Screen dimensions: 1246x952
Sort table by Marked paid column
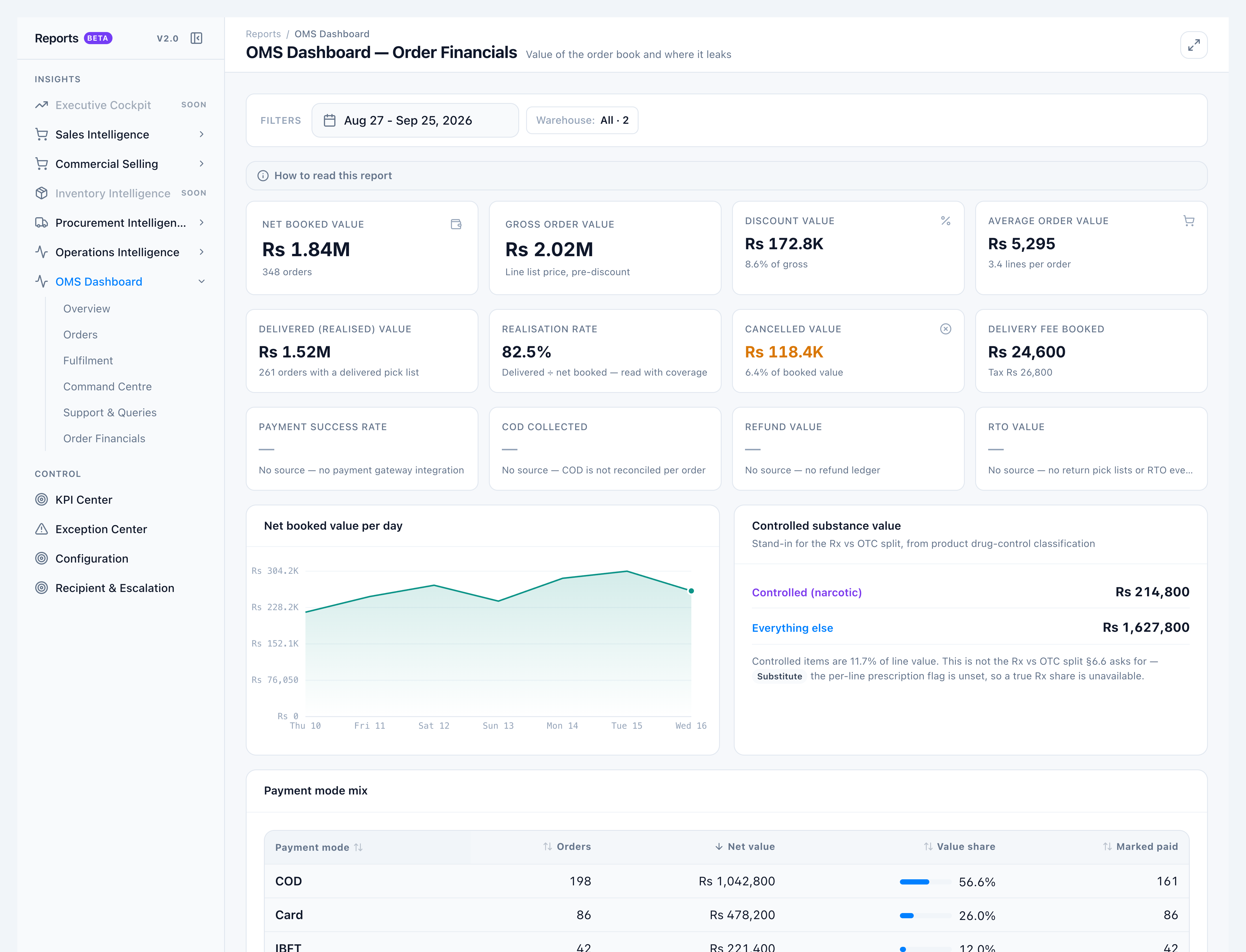tap(1140, 847)
